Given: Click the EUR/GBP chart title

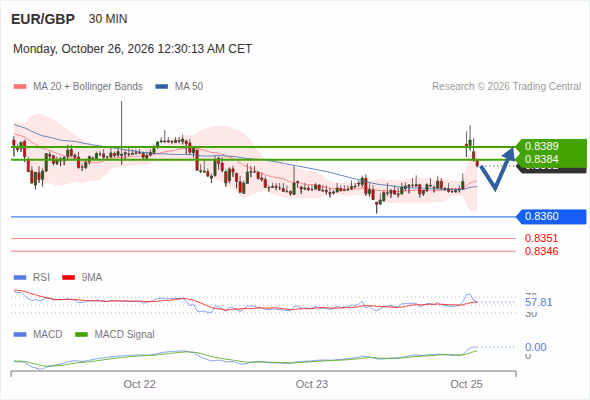Looking at the screenshot, I should click(43, 19).
